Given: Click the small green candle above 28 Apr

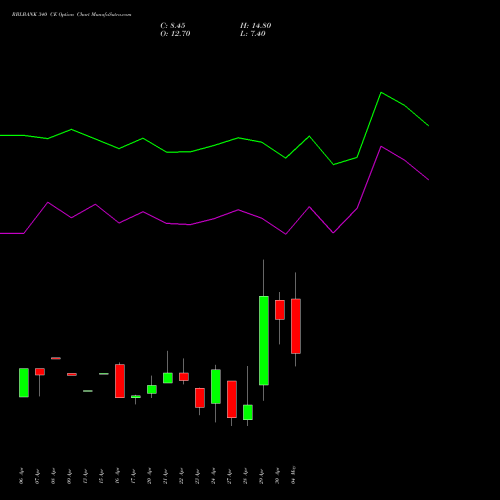Looking at the screenshot, I should click(x=248, y=412).
